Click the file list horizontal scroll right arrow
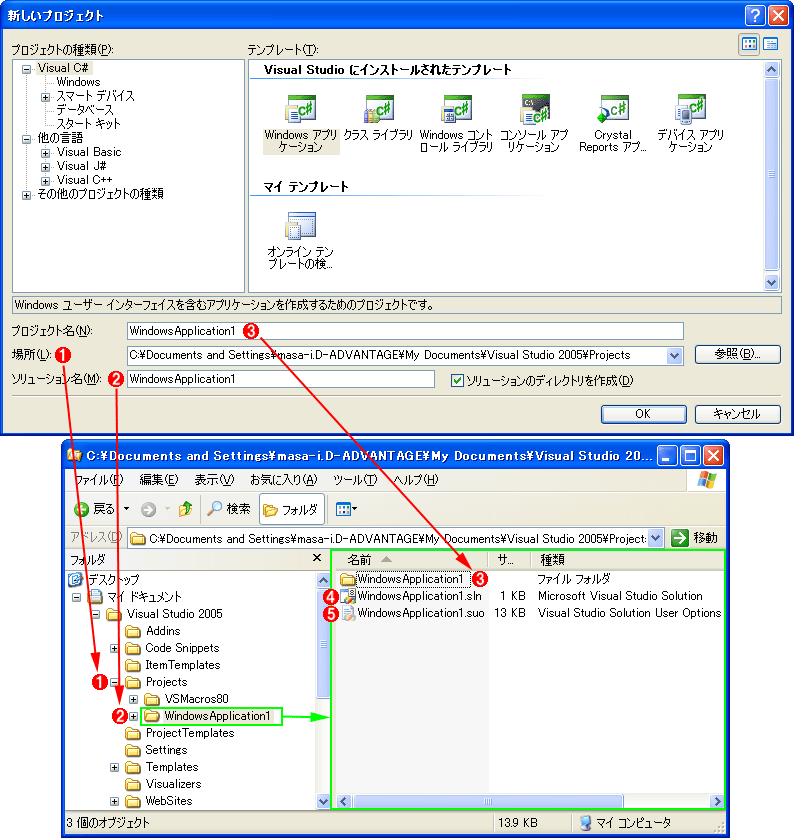The image size is (794, 838). coord(717,801)
